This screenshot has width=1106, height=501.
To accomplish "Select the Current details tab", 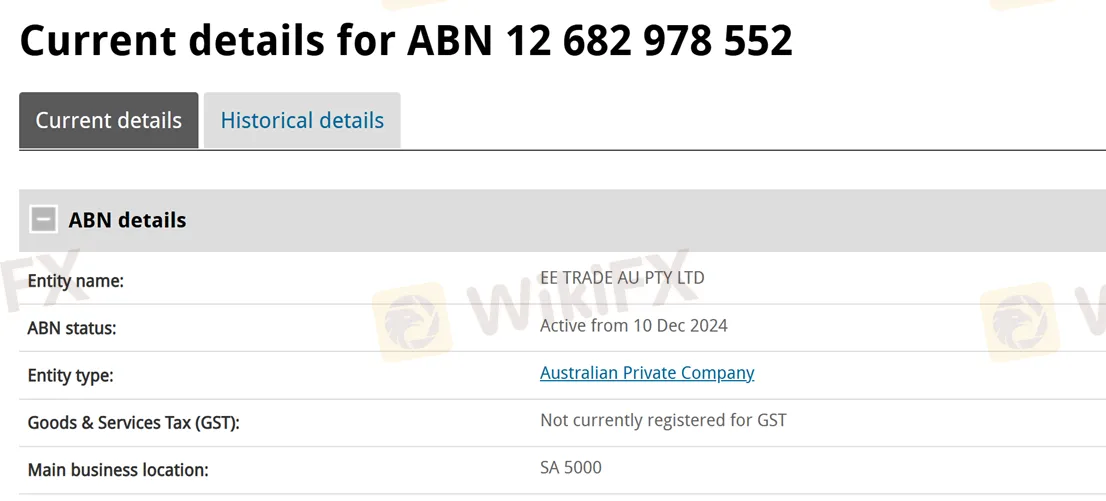I will point(109,120).
